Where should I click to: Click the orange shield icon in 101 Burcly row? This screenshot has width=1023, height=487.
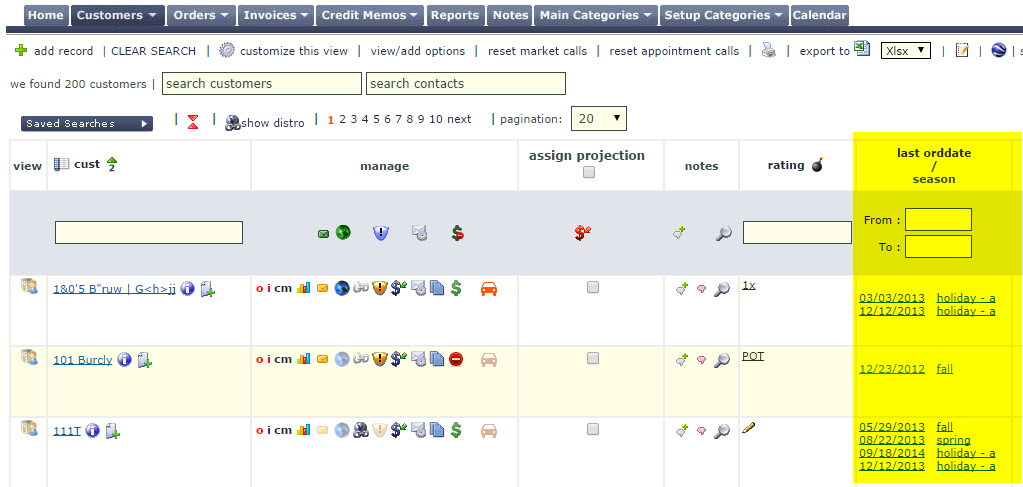pyautogui.click(x=380, y=359)
